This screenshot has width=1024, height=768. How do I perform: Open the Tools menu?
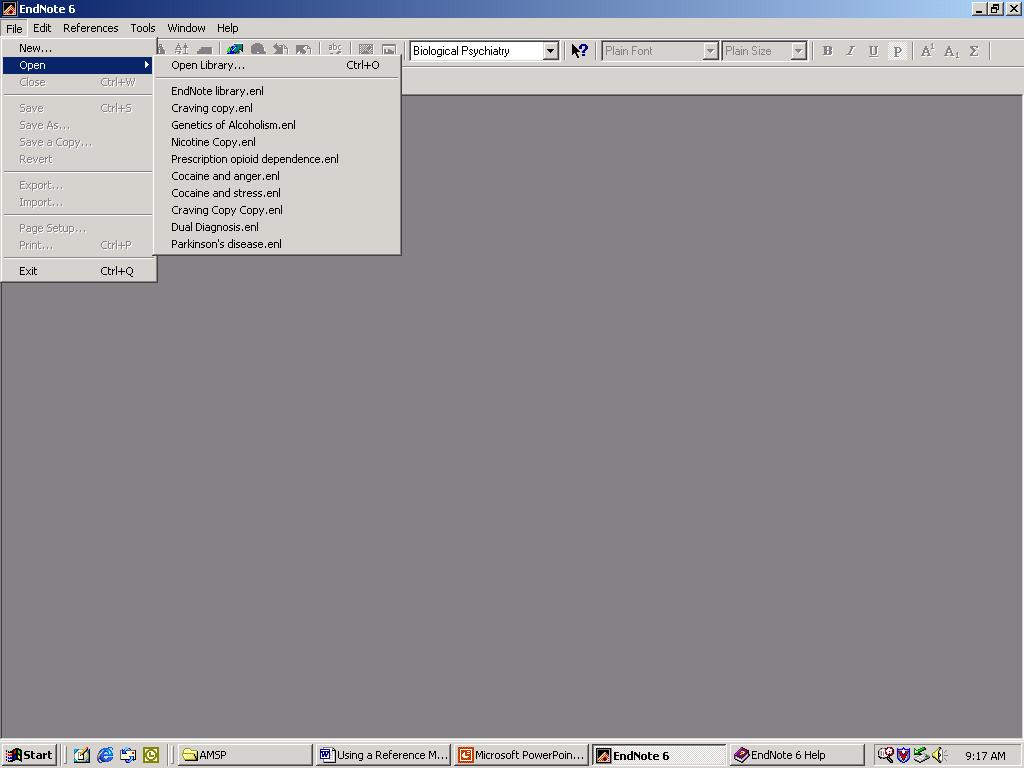tap(142, 28)
